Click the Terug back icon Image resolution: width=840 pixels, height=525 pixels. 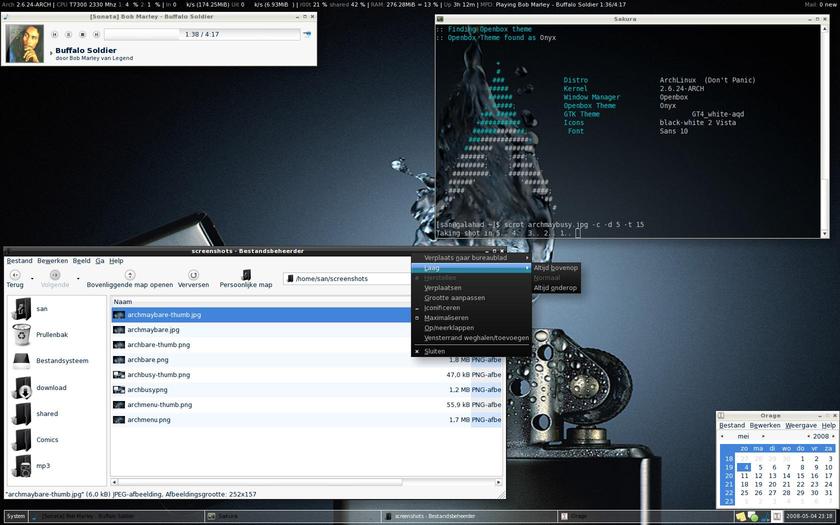coord(15,275)
